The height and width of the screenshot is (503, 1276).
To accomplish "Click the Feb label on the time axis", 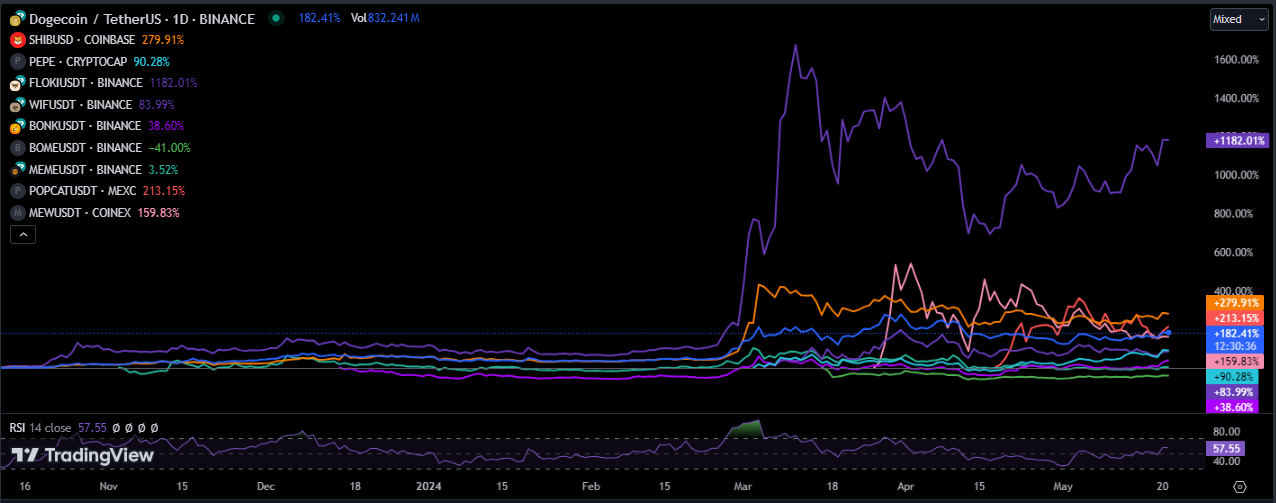I will (x=591, y=486).
